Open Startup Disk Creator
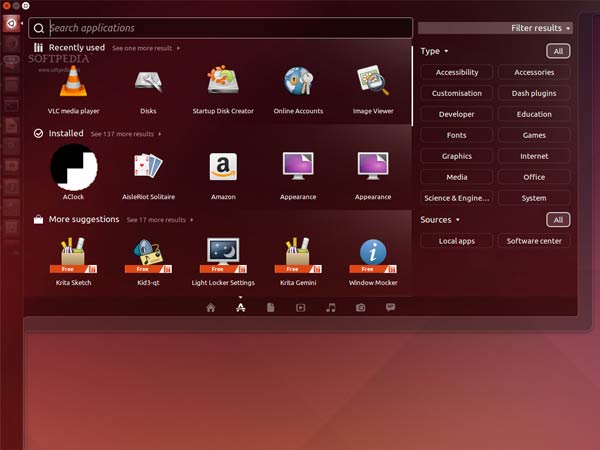This screenshot has width=600, height=450. coord(223,81)
